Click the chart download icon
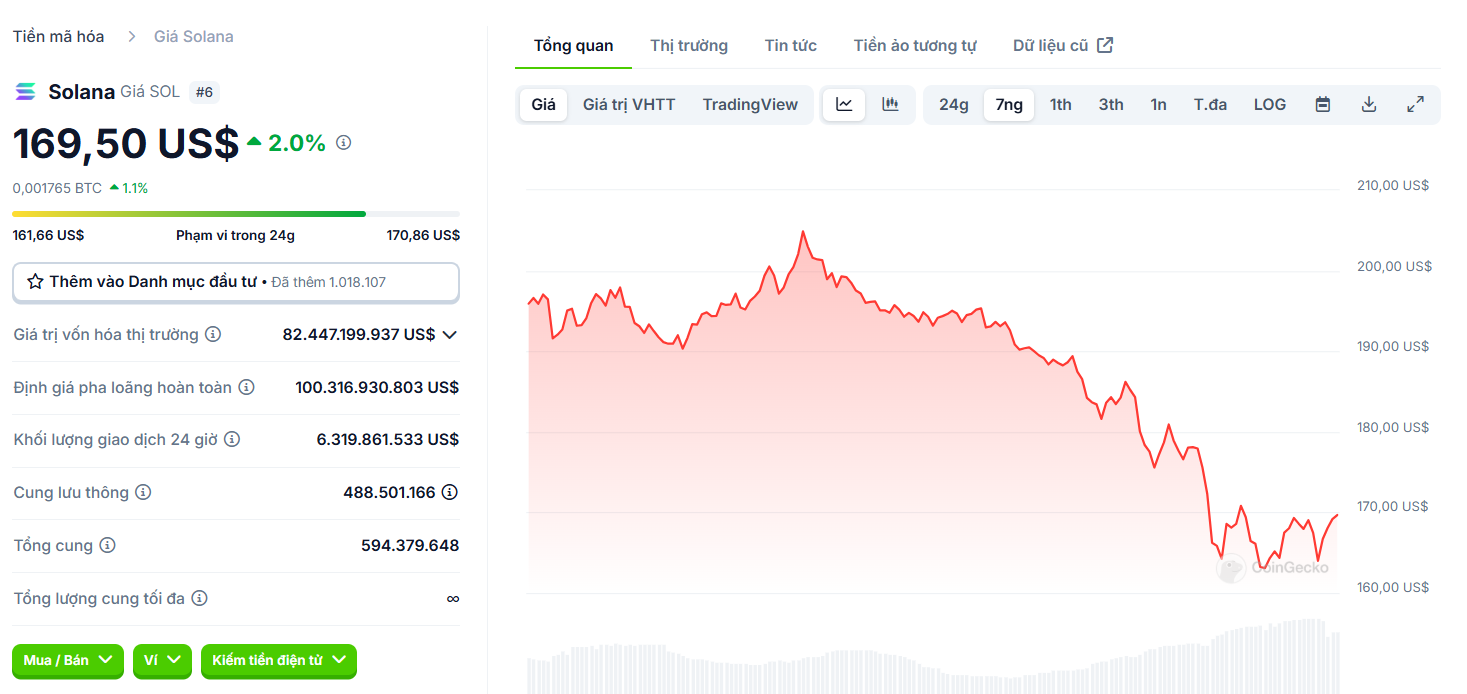Viewport: 1467px width, 694px height. click(x=1368, y=103)
